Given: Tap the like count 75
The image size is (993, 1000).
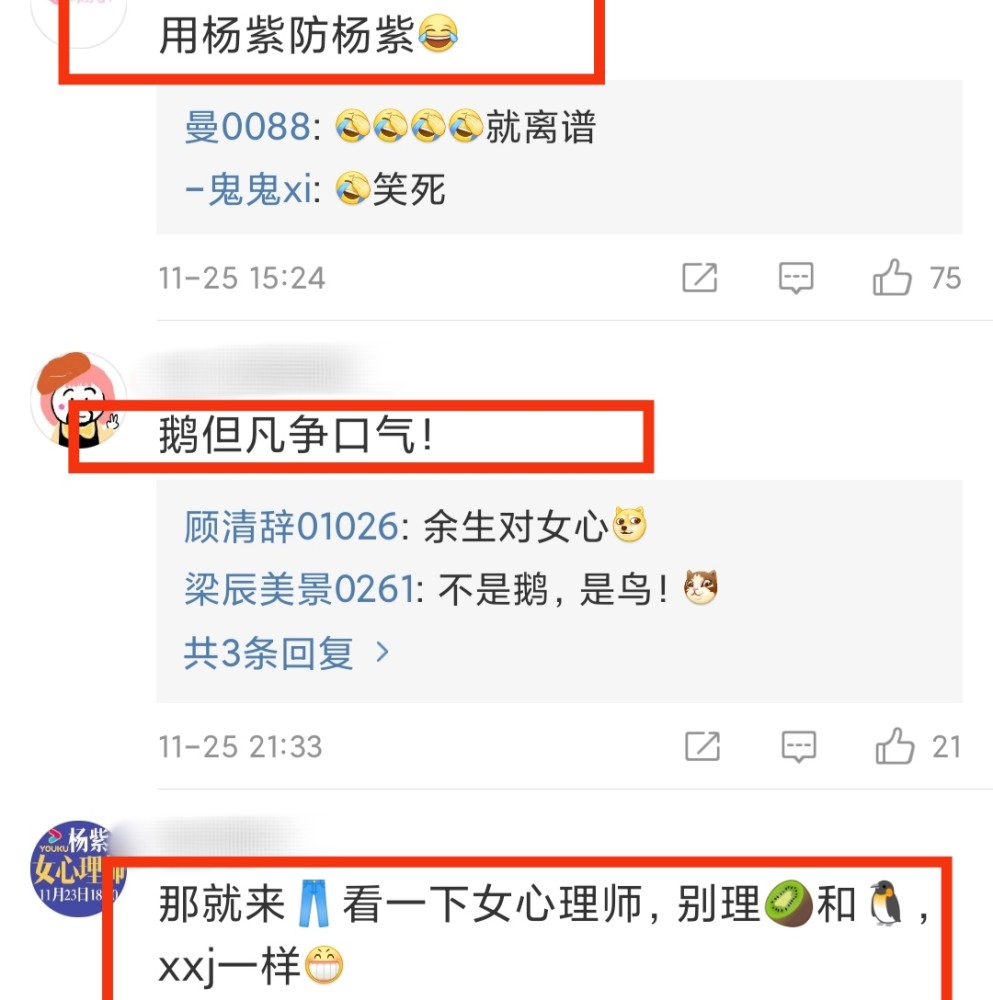Looking at the screenshot, I should click(x=945, y=278).
